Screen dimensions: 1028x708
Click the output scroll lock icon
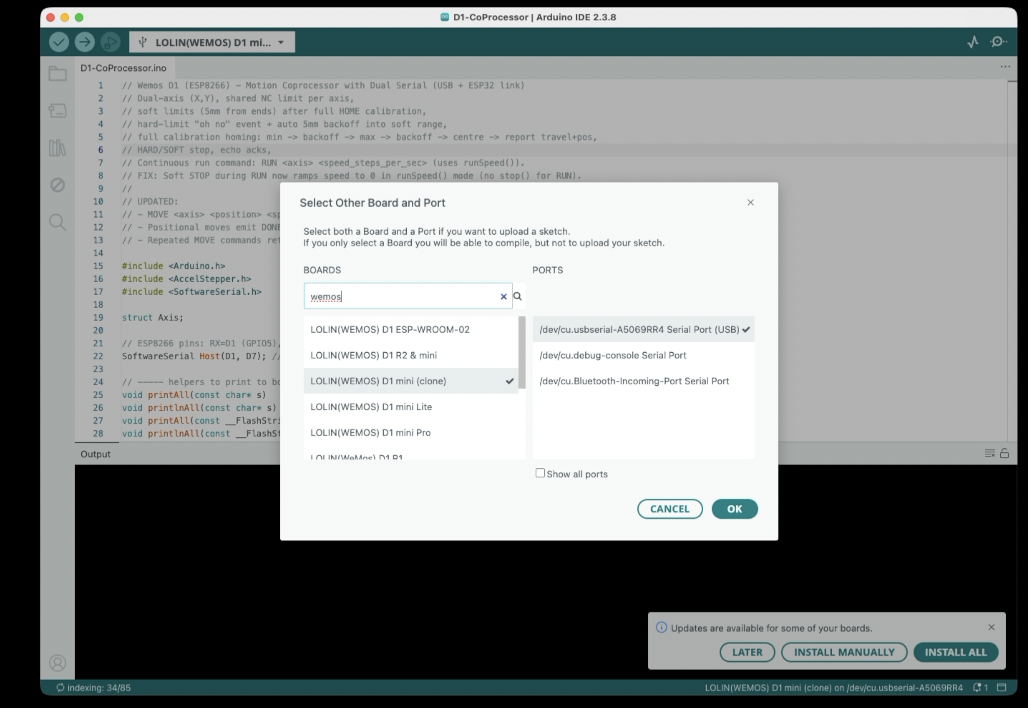pyautogui.click(x=1004, y=453)
